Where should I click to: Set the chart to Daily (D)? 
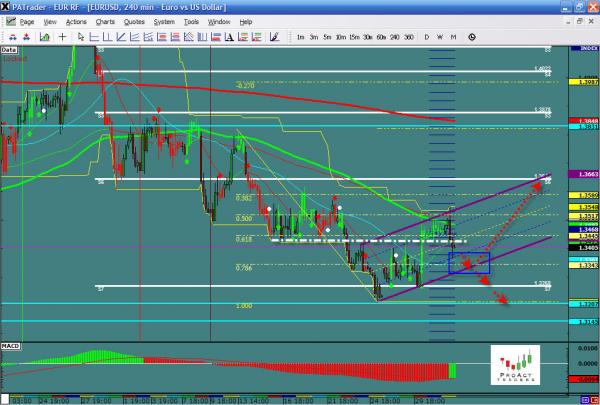pos(427,37)
